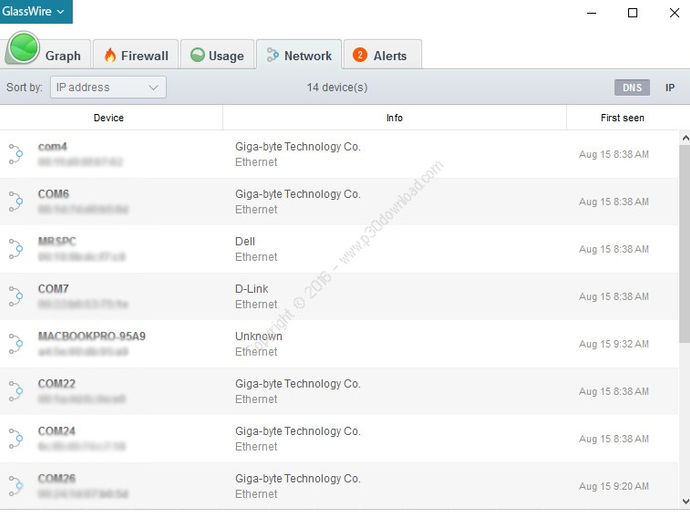Select the MRSPC device name
The width and height of the screenshot is (690, 518).
(57, 241)
